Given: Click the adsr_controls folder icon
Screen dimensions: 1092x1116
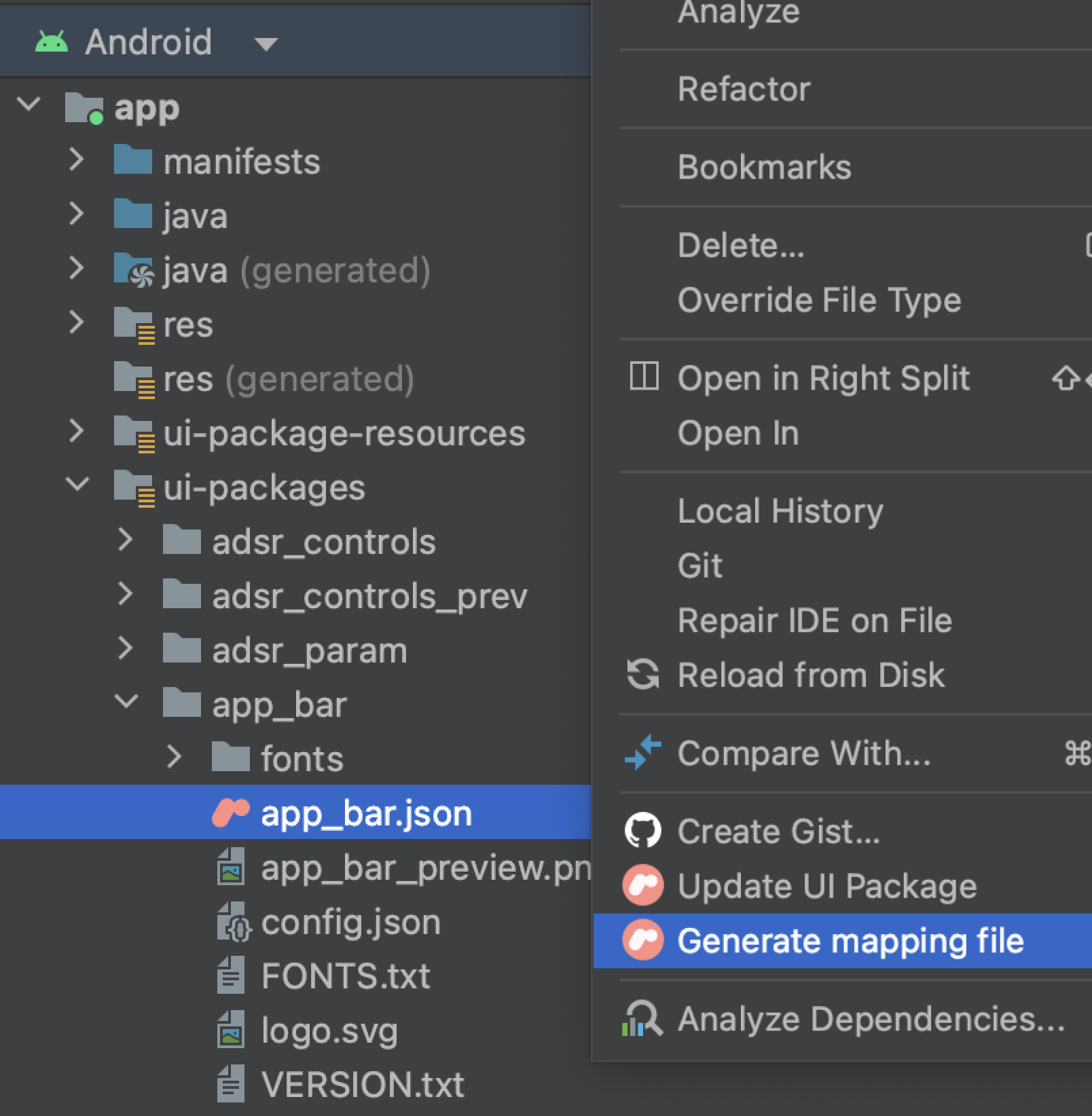Looking at the screenshot, I should pos(182,540).
